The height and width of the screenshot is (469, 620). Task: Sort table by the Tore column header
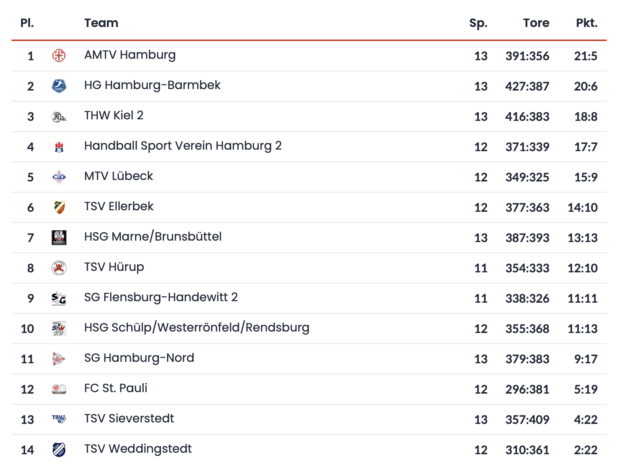tap(536, 23)
